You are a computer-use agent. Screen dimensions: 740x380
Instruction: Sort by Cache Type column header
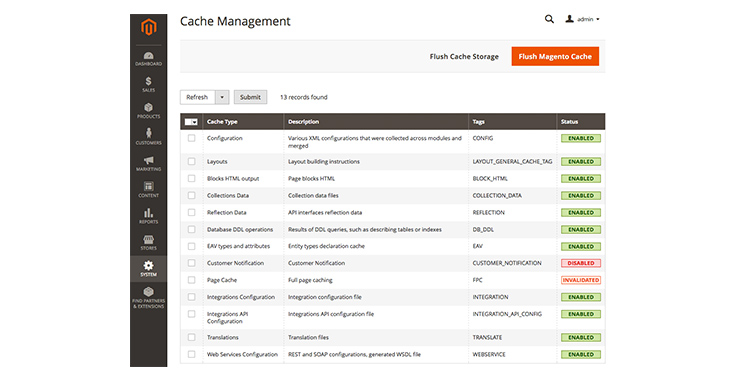coord(222,122)
